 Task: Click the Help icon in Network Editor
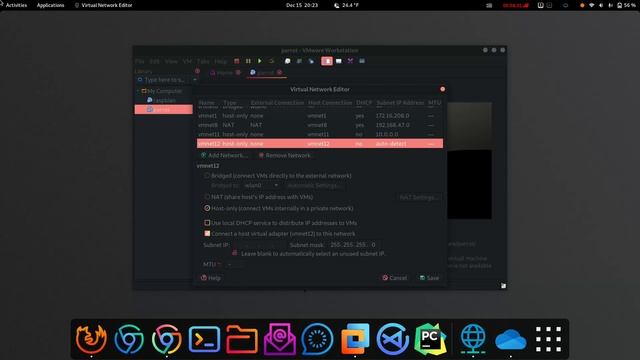point(204,278)
